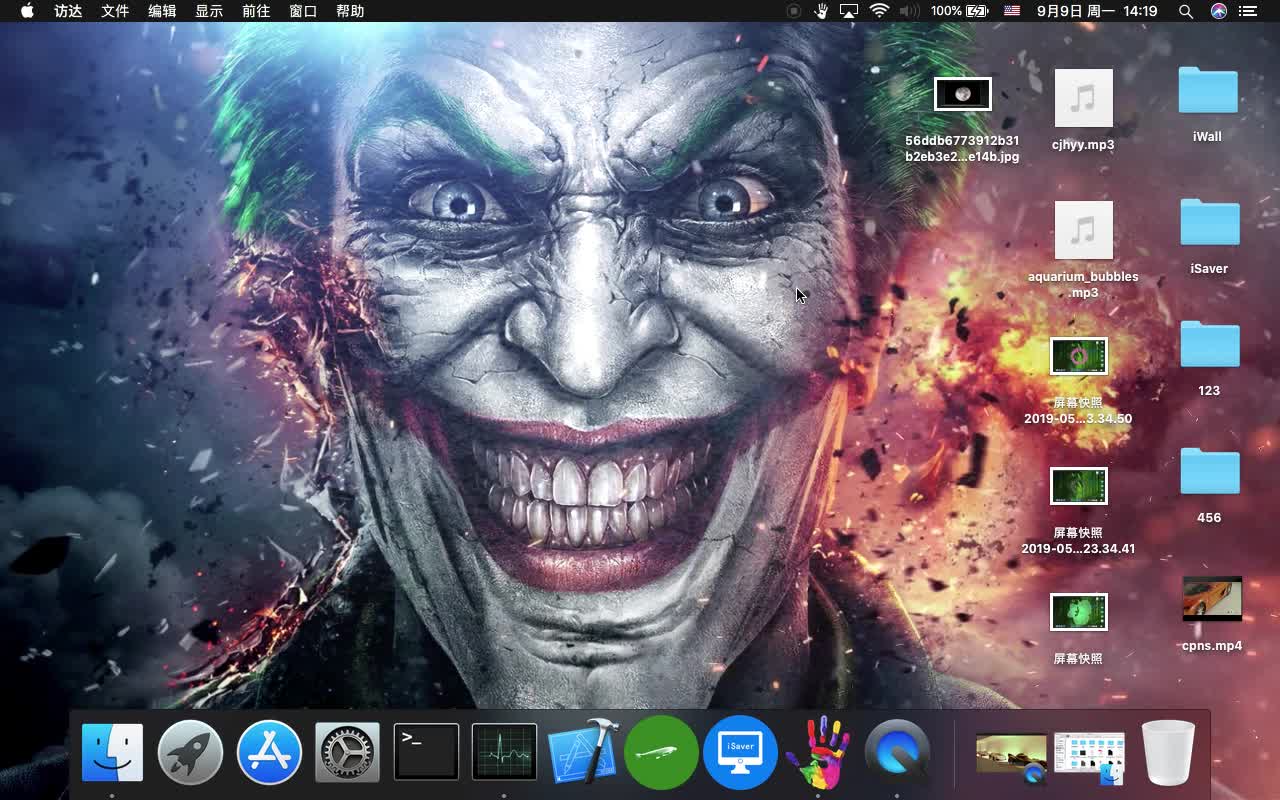Restore the minimized Finder window in Dock
Image resolution: width=1280 pixels, height=800 pixels.
[x=1089, y=758]
